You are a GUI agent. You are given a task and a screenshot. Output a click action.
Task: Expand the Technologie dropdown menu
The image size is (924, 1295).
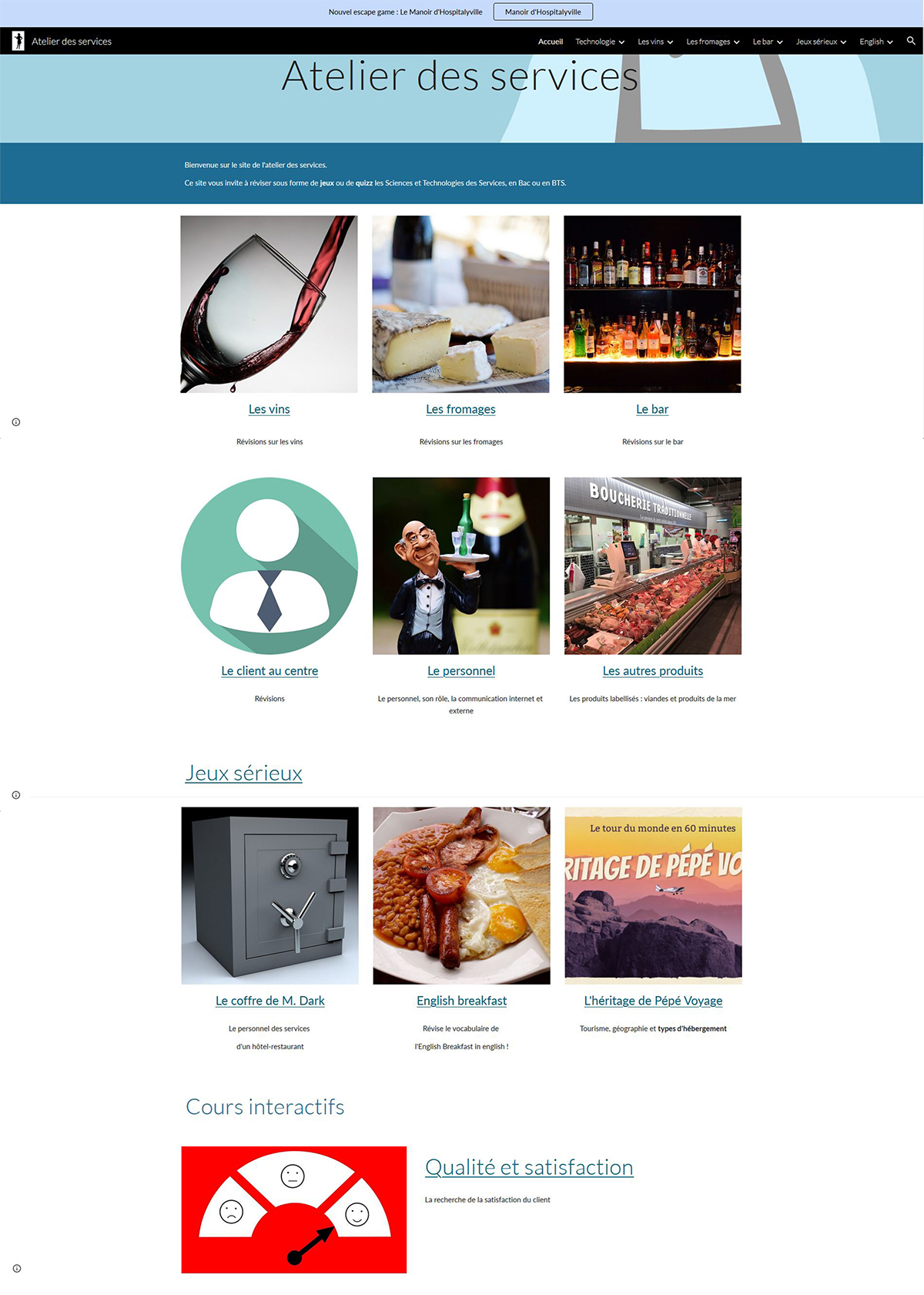600,42
